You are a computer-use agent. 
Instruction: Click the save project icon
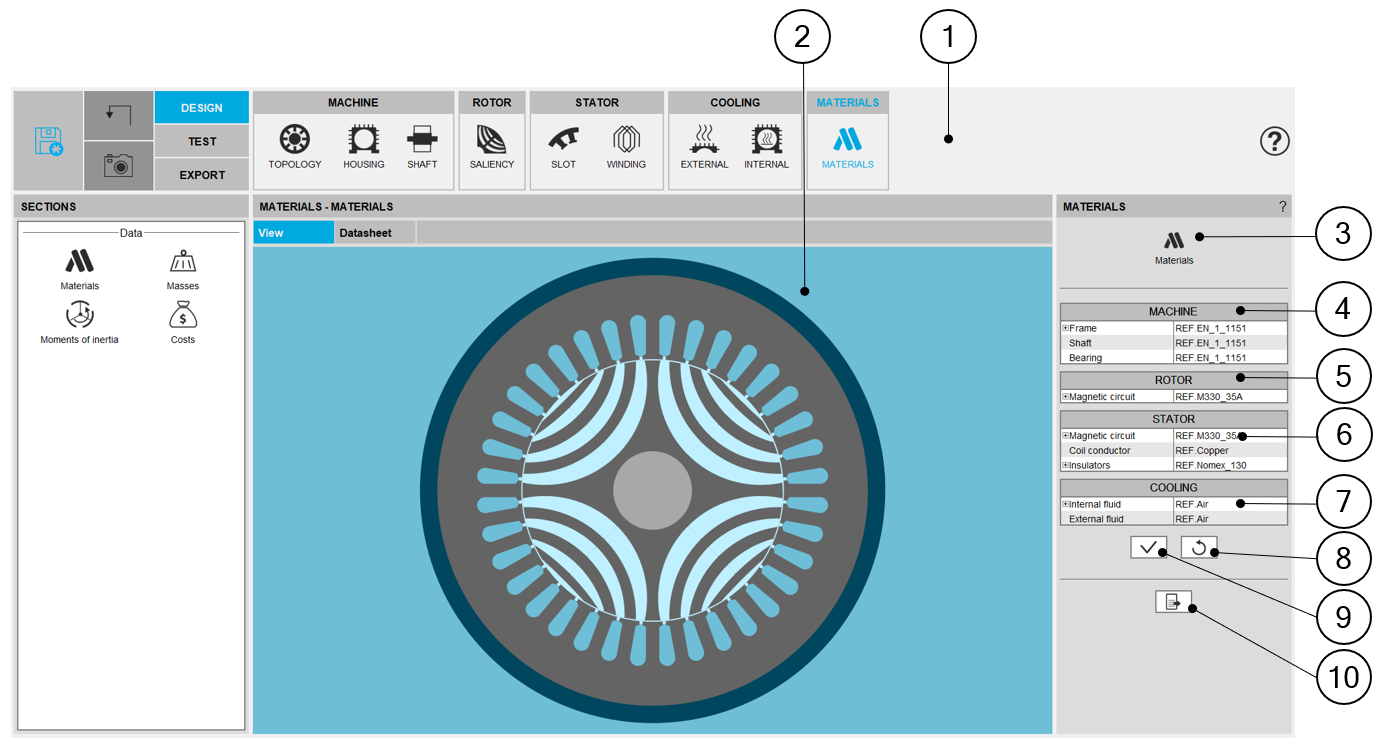pos(48,141)
